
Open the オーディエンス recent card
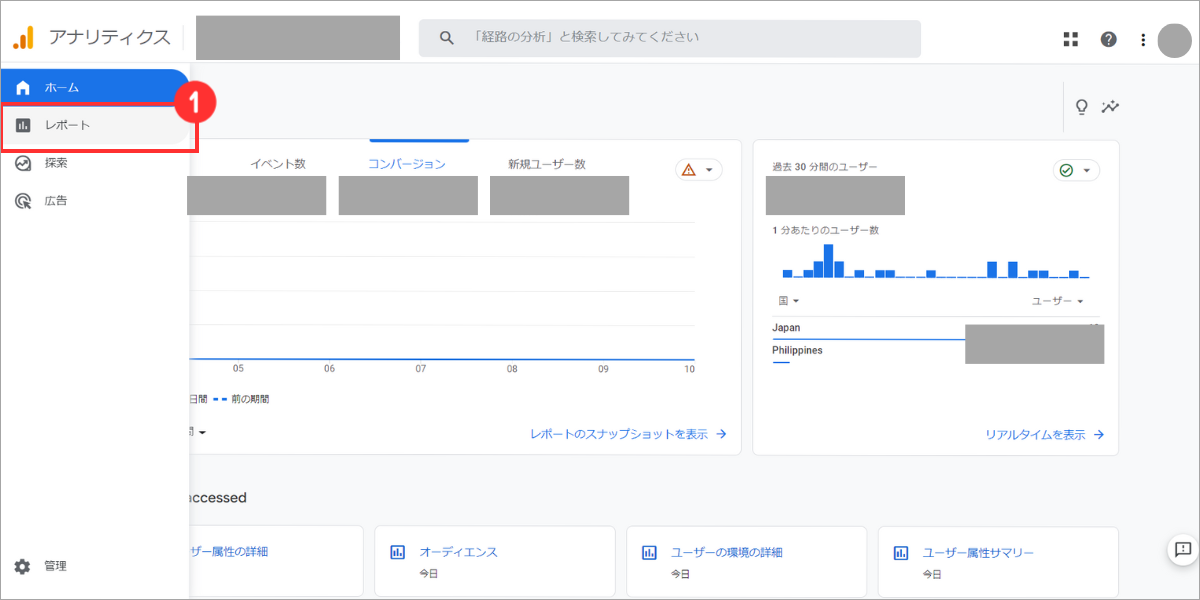494,561
